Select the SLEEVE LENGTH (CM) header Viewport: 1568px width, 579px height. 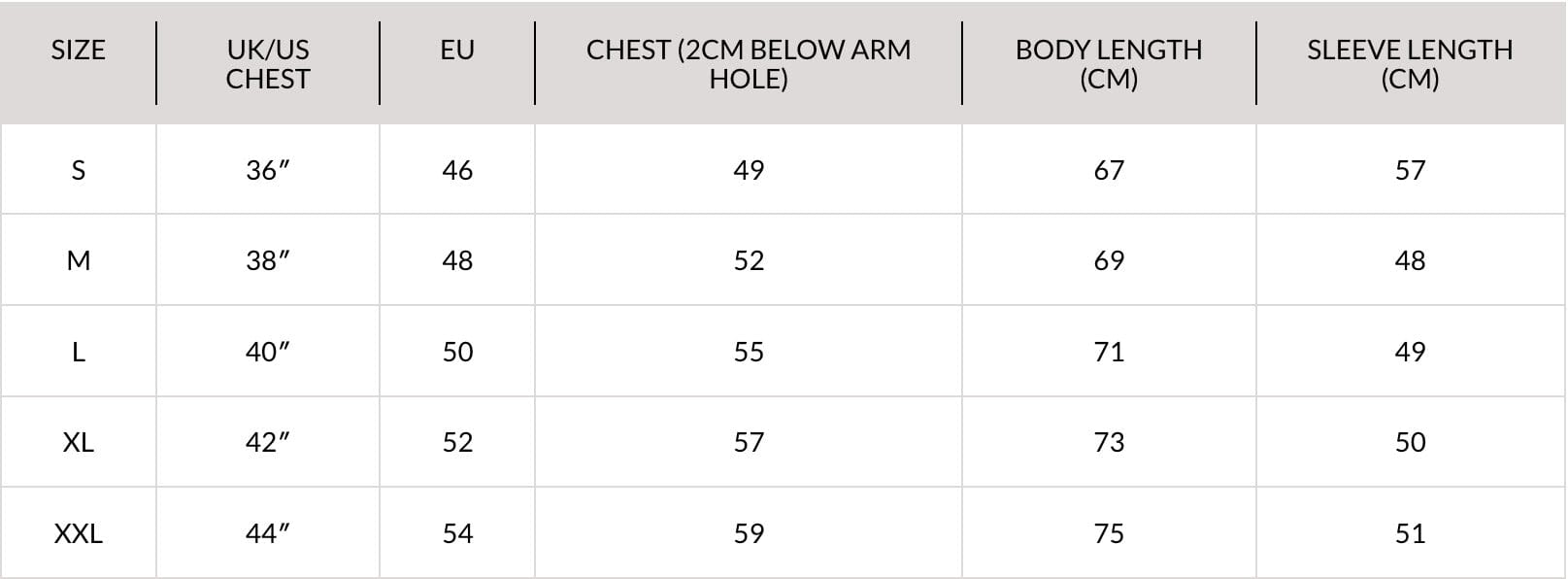(x=1410, y=64)
